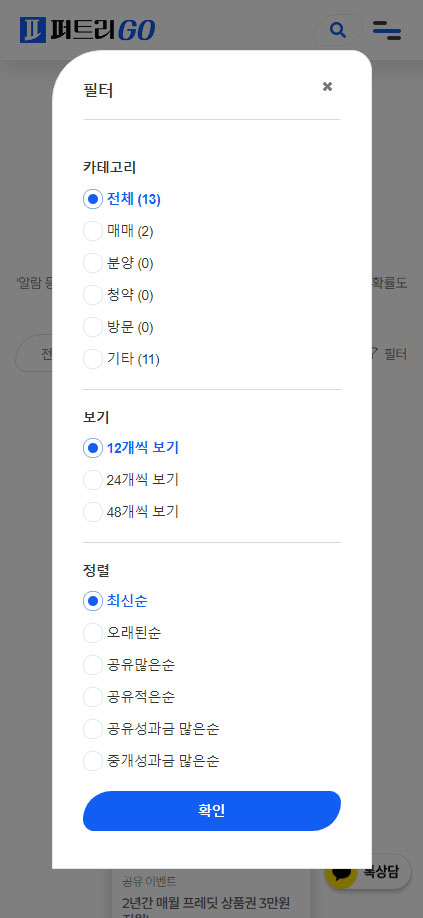Click the 필터 button behind dialog
This screenshot has height=918, width=423.
point(391,354)
